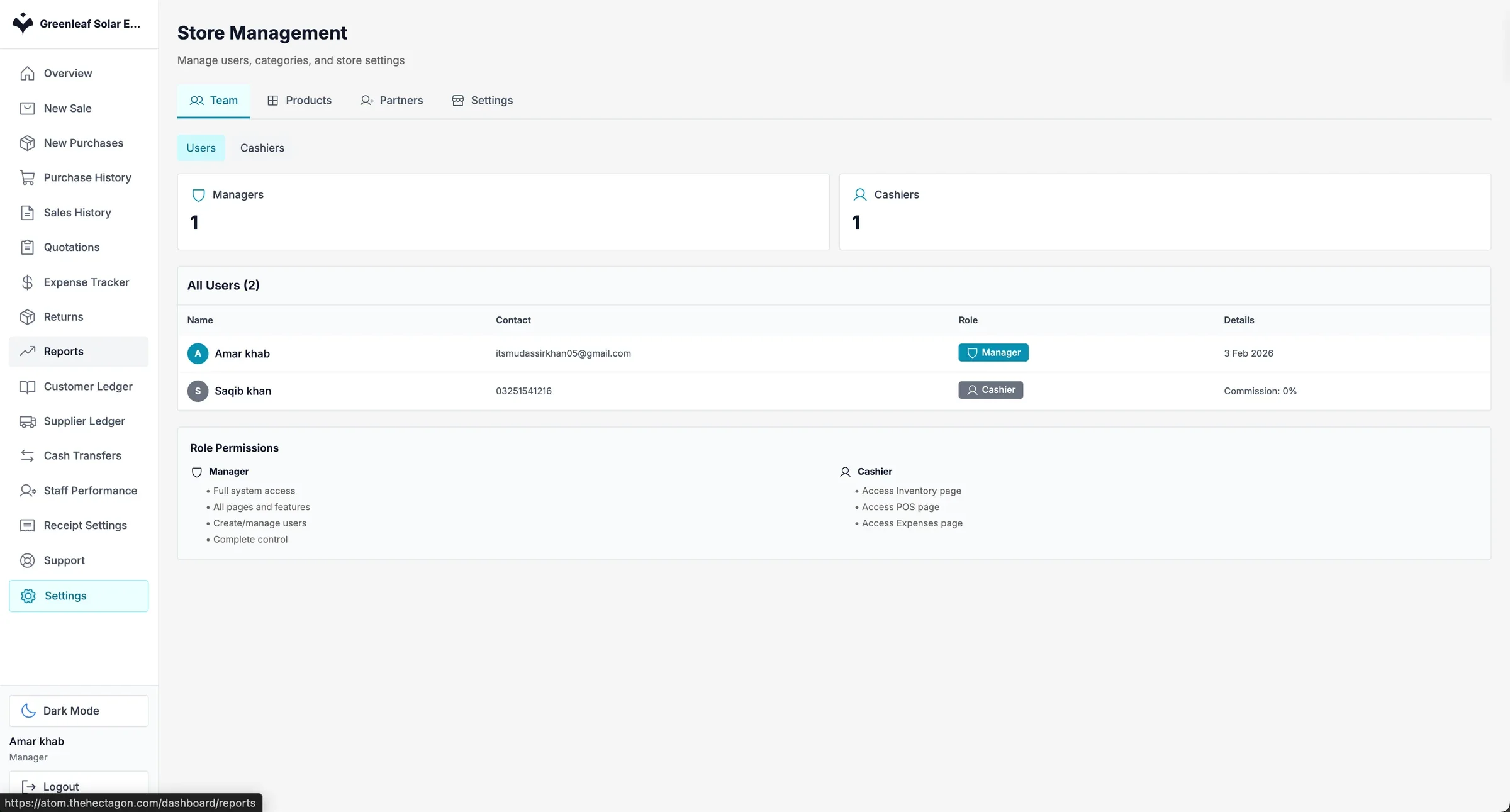Select the Cashiers sub-tab
1510x812 pixels.
click(262, 148)
